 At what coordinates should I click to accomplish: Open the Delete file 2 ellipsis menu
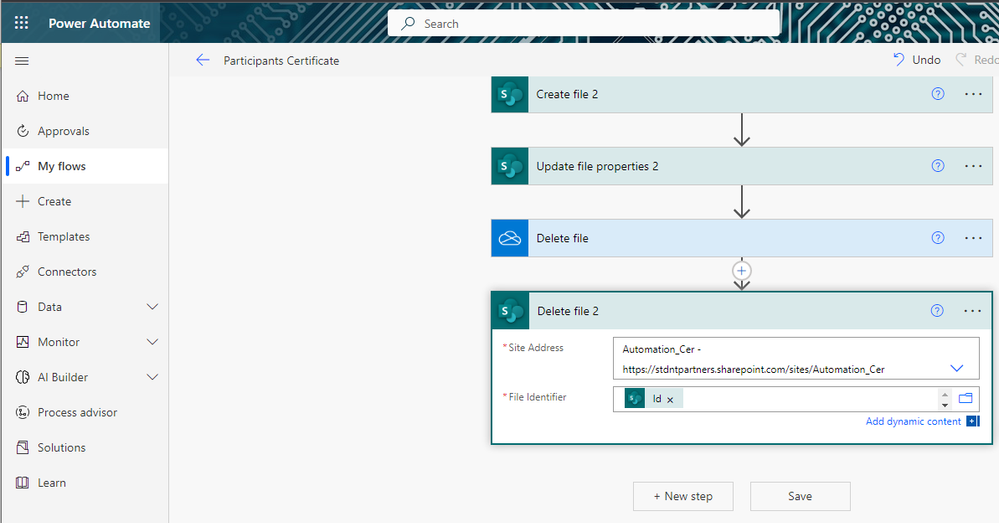click(972, 311)
